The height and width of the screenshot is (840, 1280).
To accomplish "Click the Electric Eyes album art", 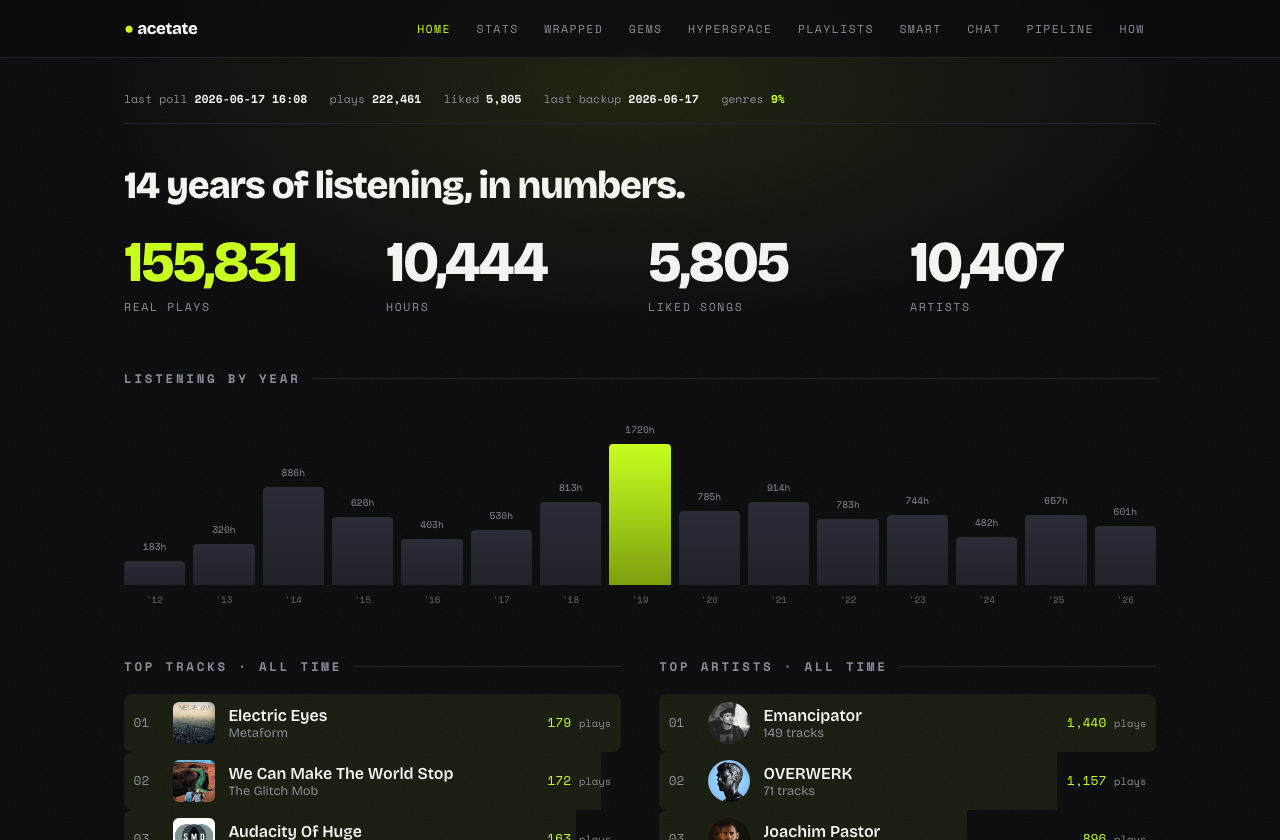I will [194, 723].
